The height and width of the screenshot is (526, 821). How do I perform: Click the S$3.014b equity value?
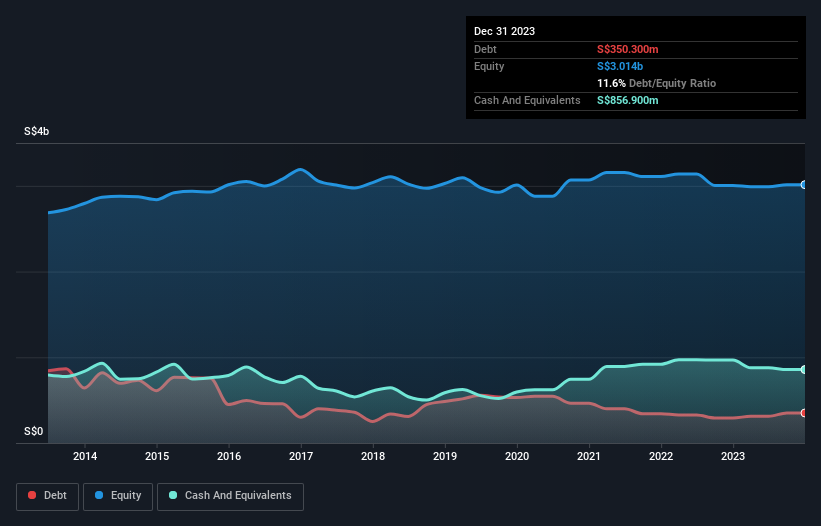(621, 66)
